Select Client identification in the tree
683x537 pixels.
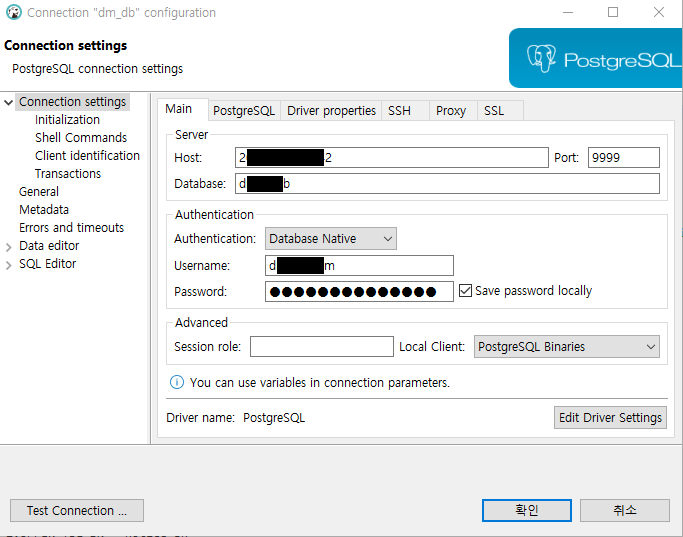pyautogui.click(x=87, y=155)
